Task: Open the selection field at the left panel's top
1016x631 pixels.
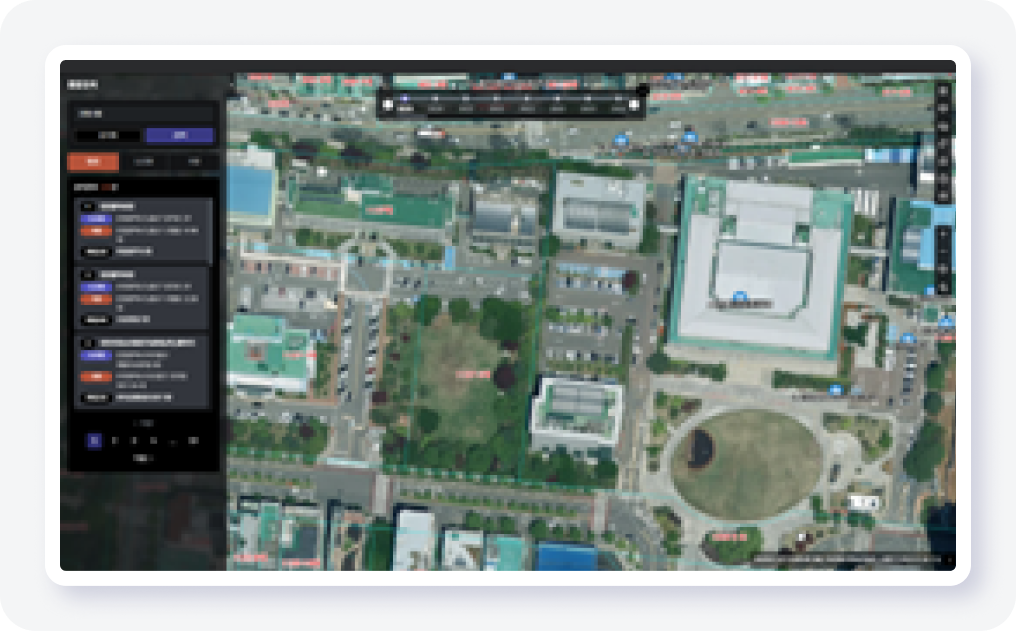Action: [142, 113]
